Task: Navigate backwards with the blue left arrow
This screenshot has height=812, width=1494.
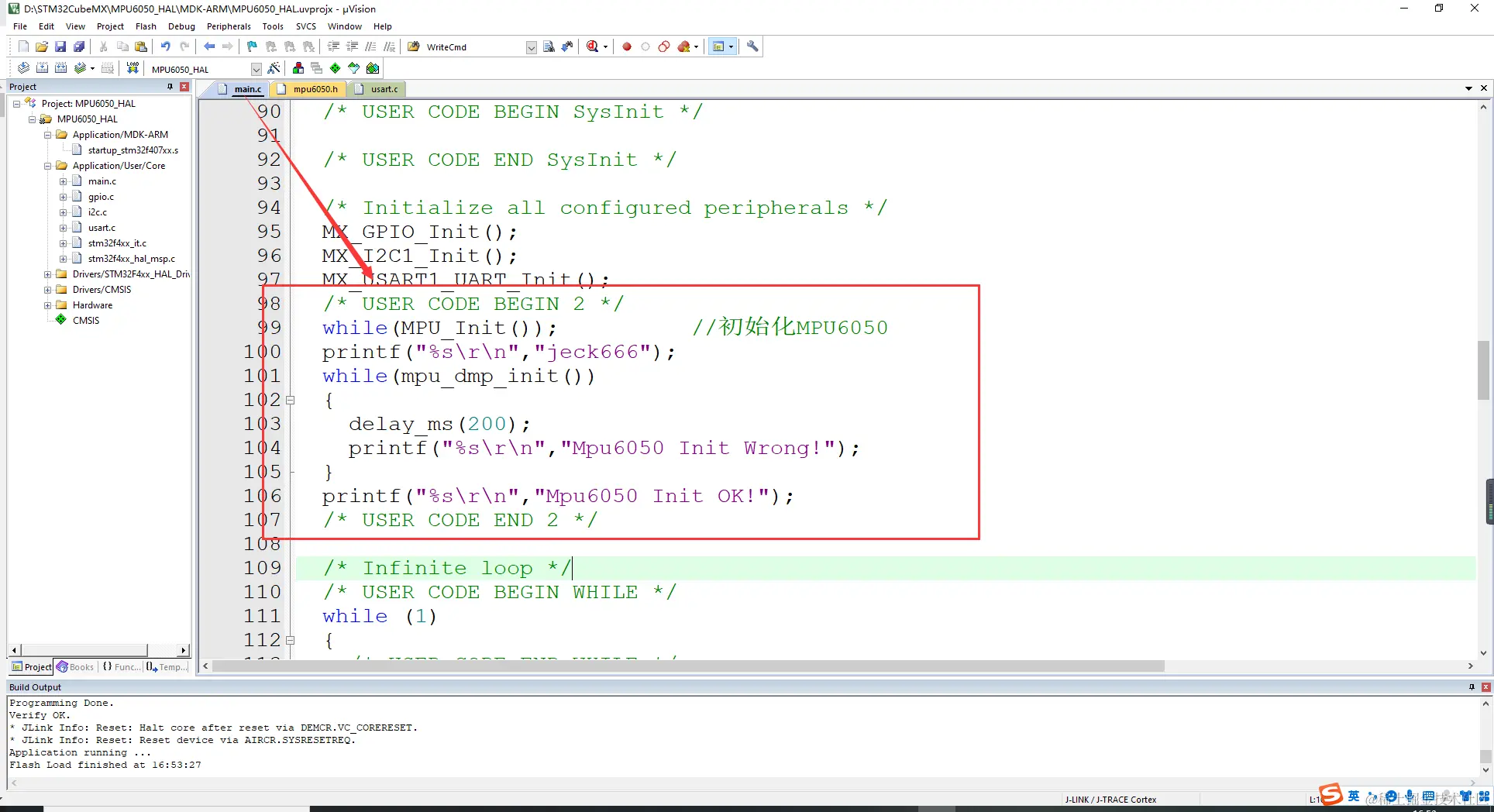Action: pos(209,46)
